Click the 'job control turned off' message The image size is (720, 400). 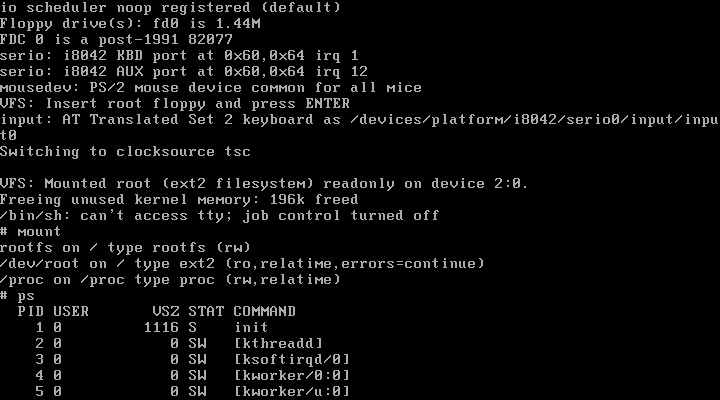coord(341,216)
